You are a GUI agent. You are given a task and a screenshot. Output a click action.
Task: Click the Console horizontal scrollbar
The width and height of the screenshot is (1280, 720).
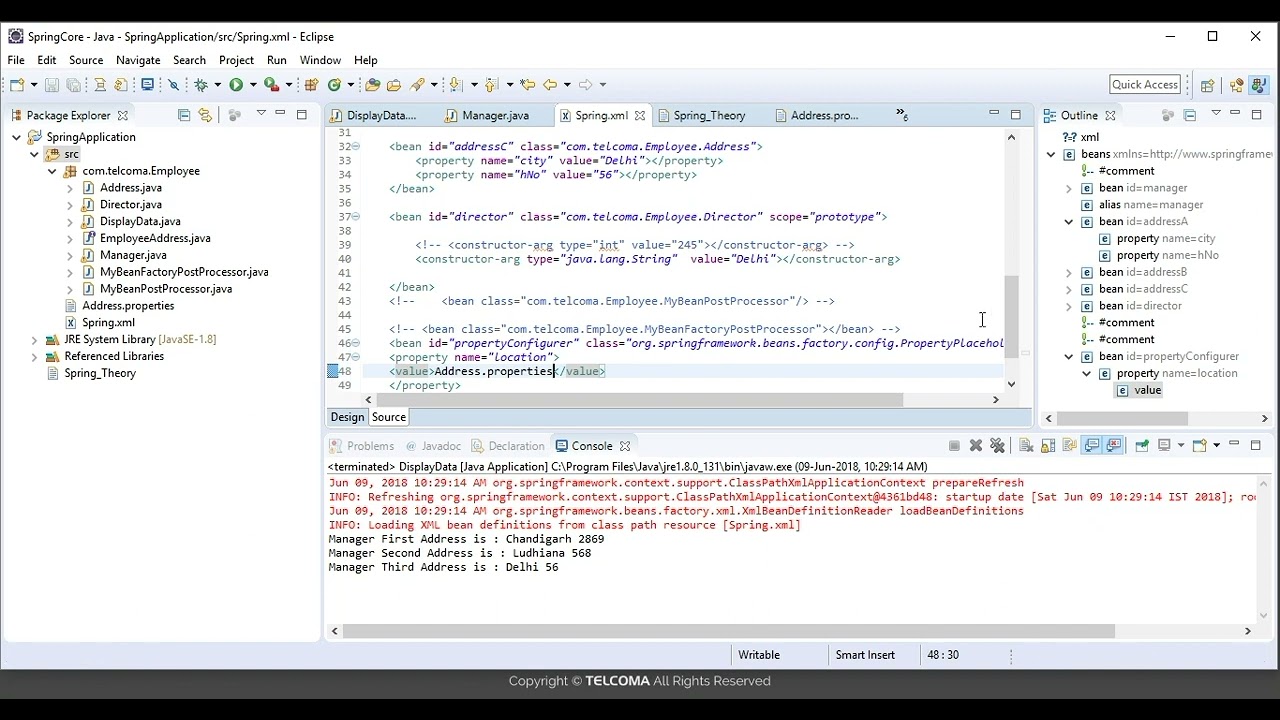(x=728, y=631)
